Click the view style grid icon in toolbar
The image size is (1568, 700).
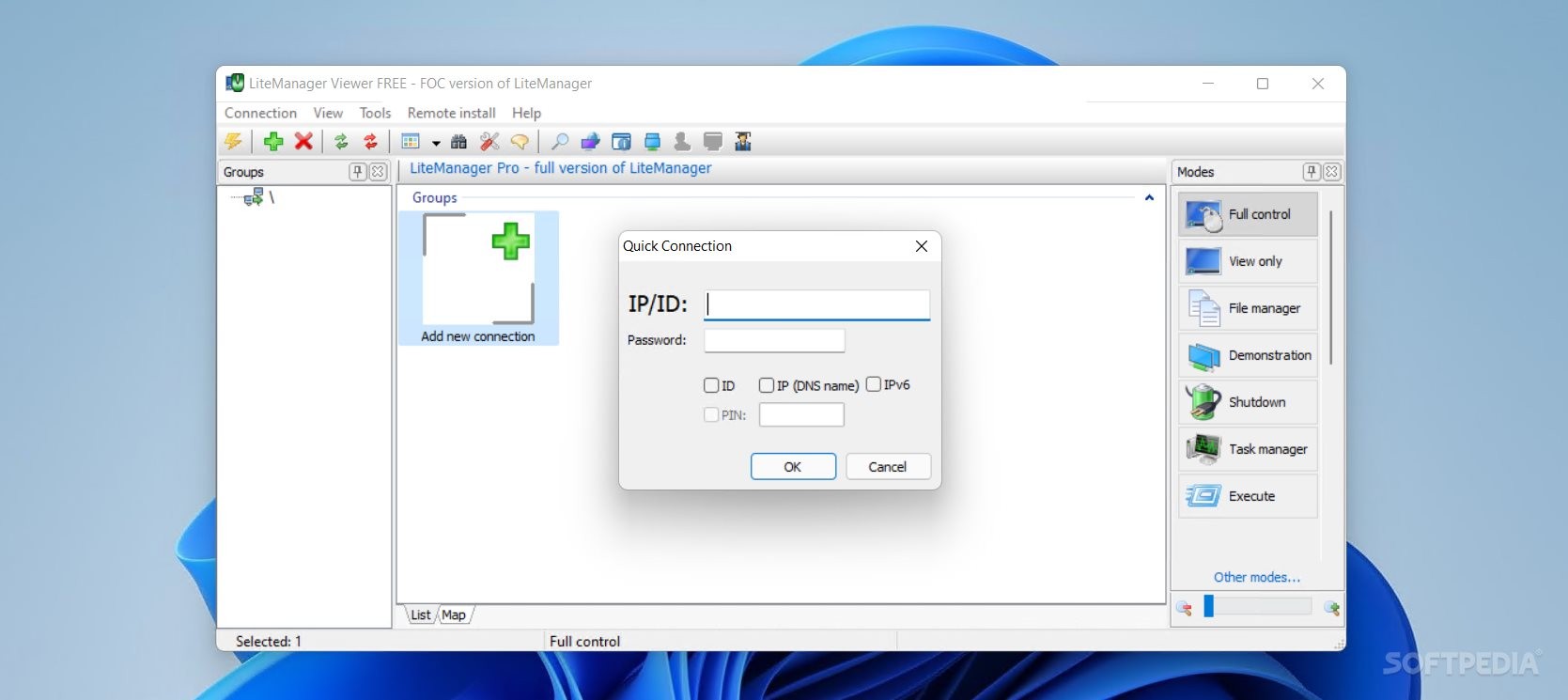(411, 142)
